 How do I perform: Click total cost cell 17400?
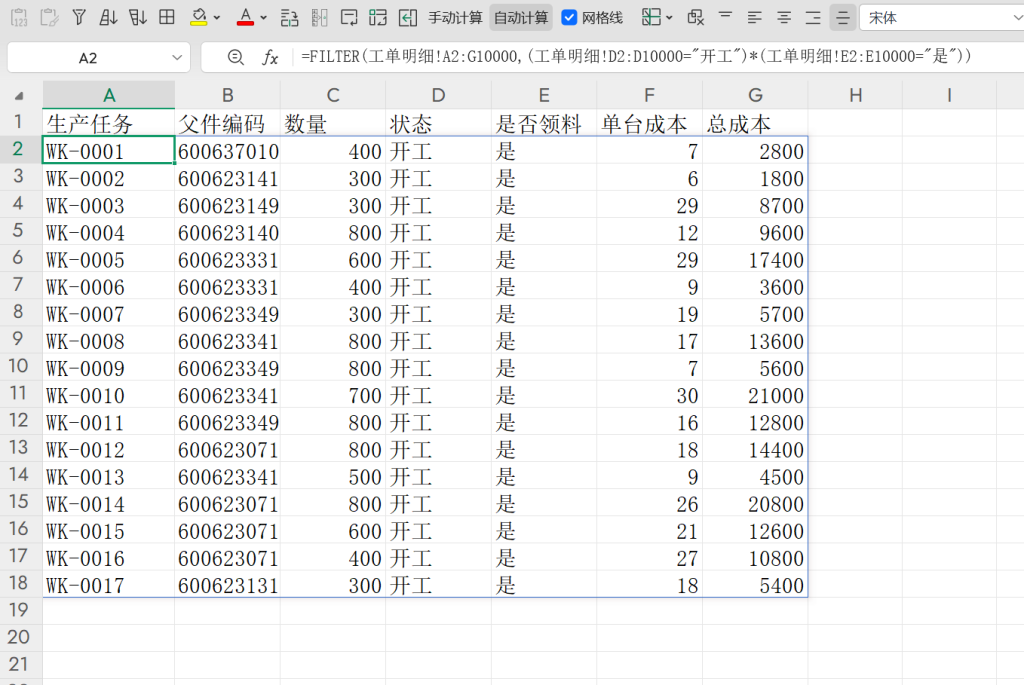click(755, 259)
